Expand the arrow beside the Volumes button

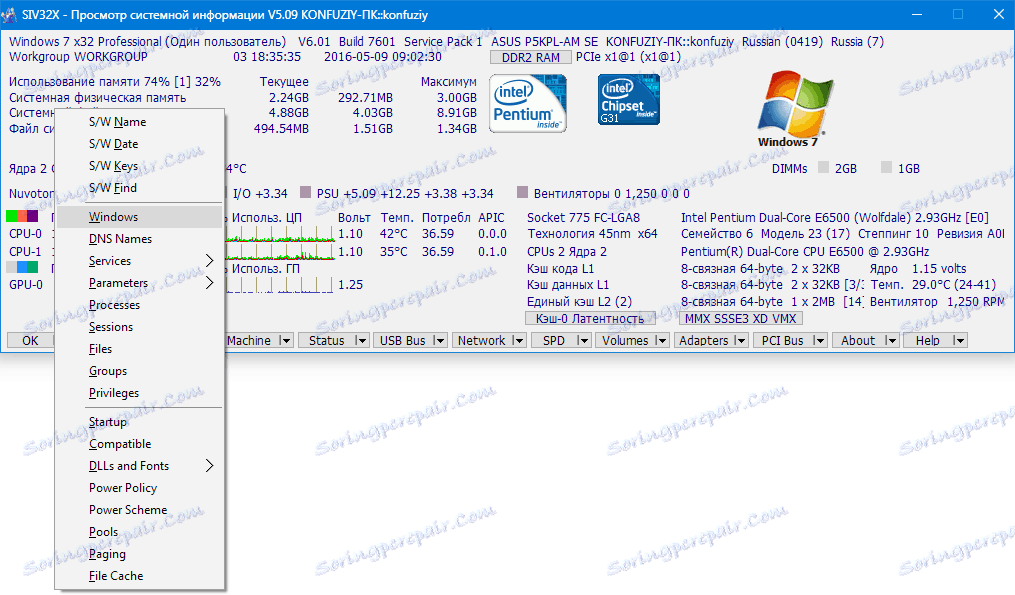661,341
